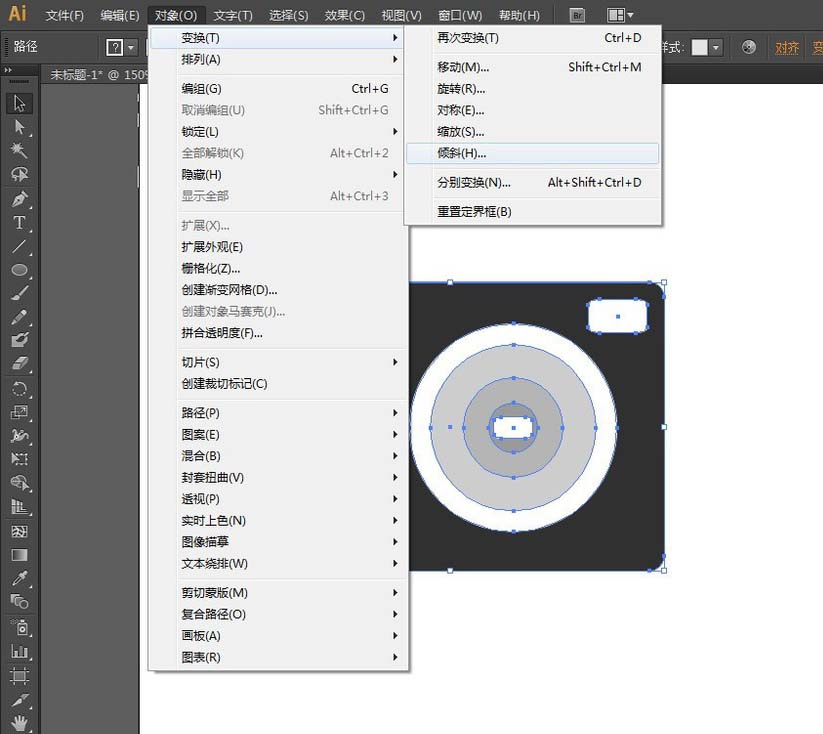823x734 pixels.
Task: Open the 视图(V) menu
Action: click(x=401, y=15)
